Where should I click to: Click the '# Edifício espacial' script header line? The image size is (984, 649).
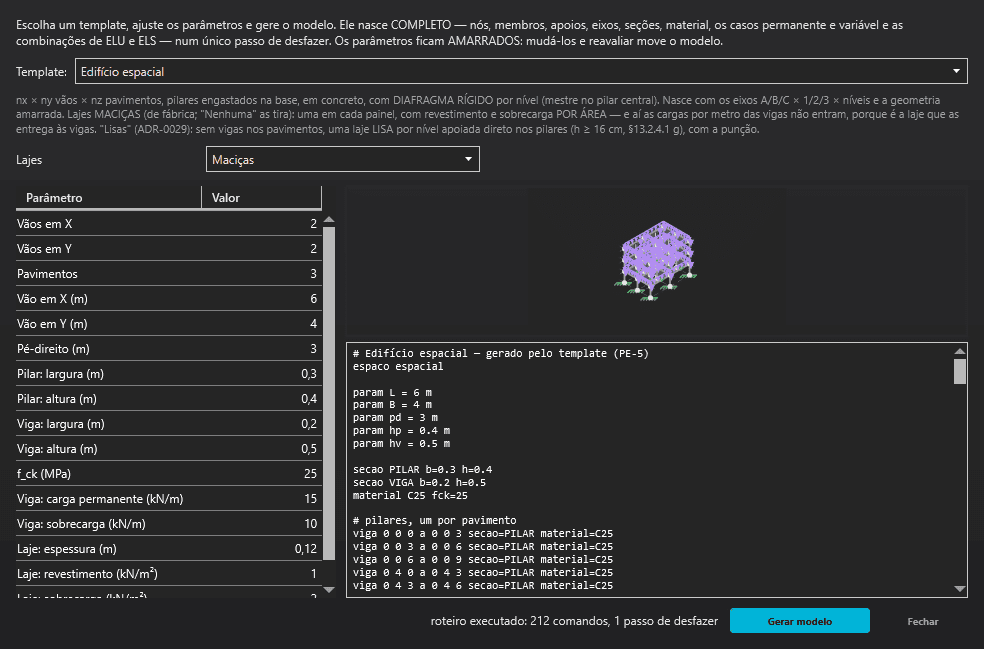pyautogui.click(x=501, y=353)
